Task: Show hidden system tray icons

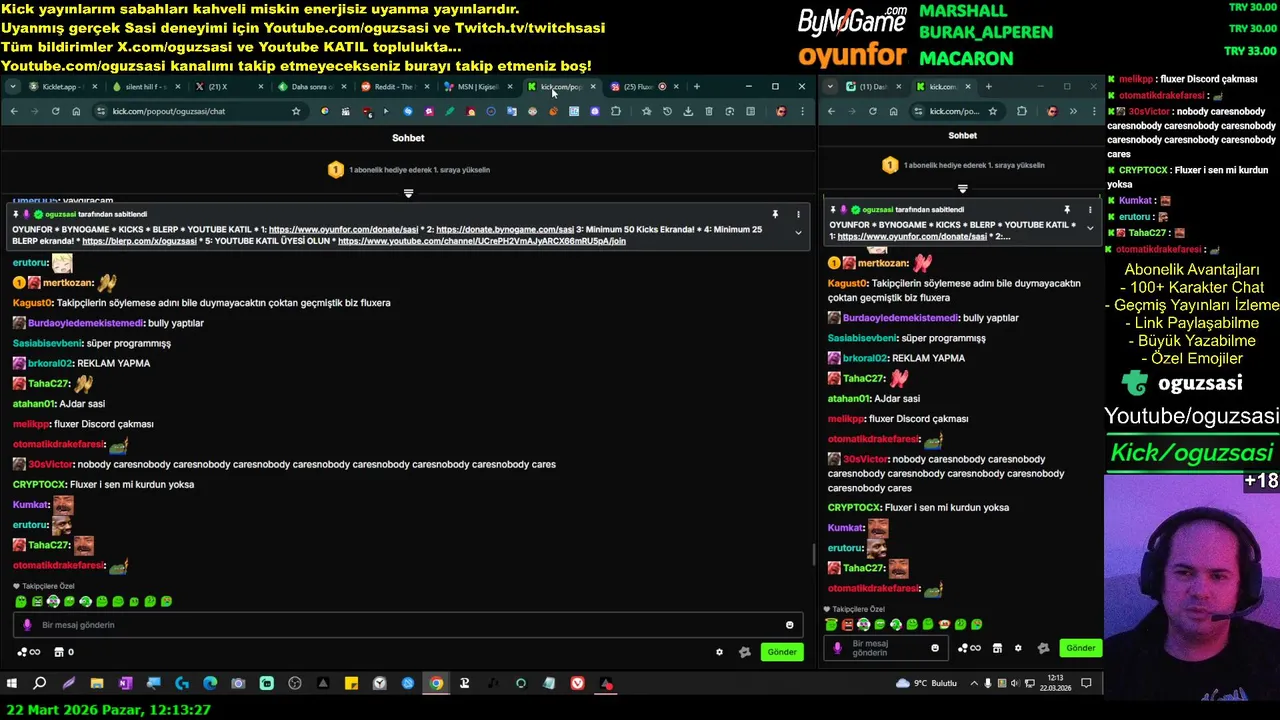Action: 975,683
